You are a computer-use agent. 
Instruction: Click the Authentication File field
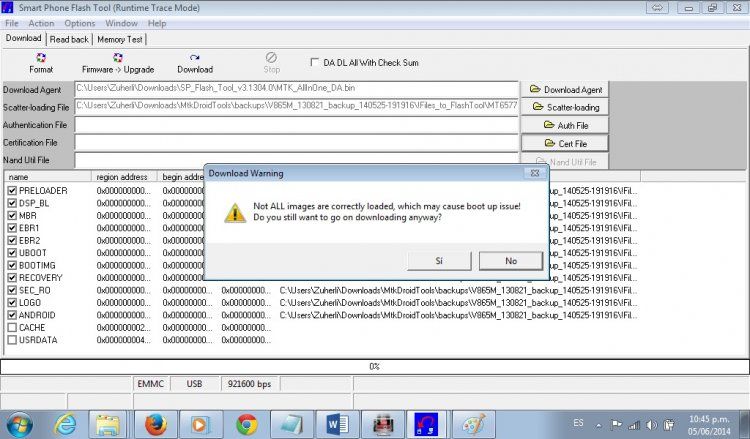pyautogui.click(x=297, y=124)
